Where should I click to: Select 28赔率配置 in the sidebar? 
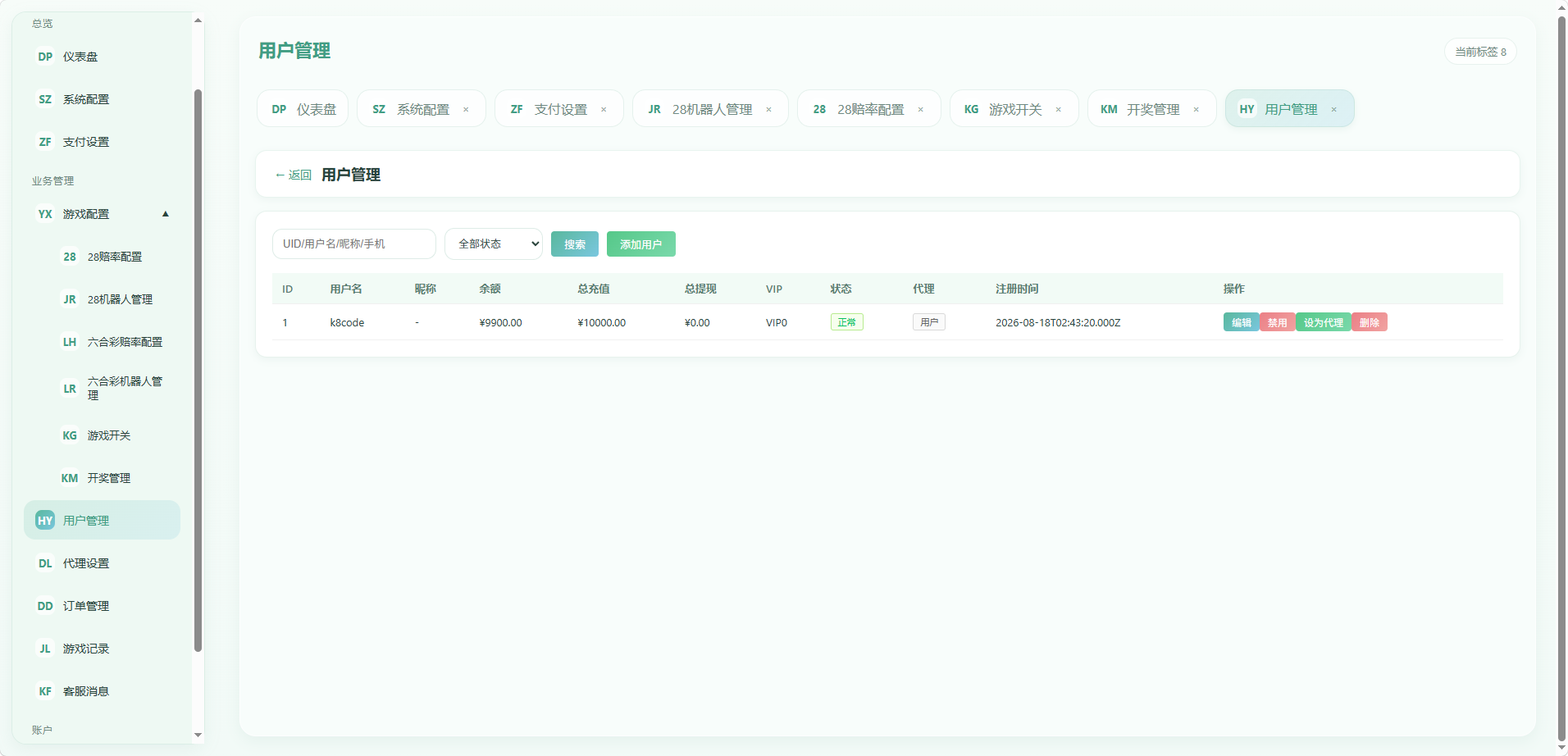click(x=114, y=257)
